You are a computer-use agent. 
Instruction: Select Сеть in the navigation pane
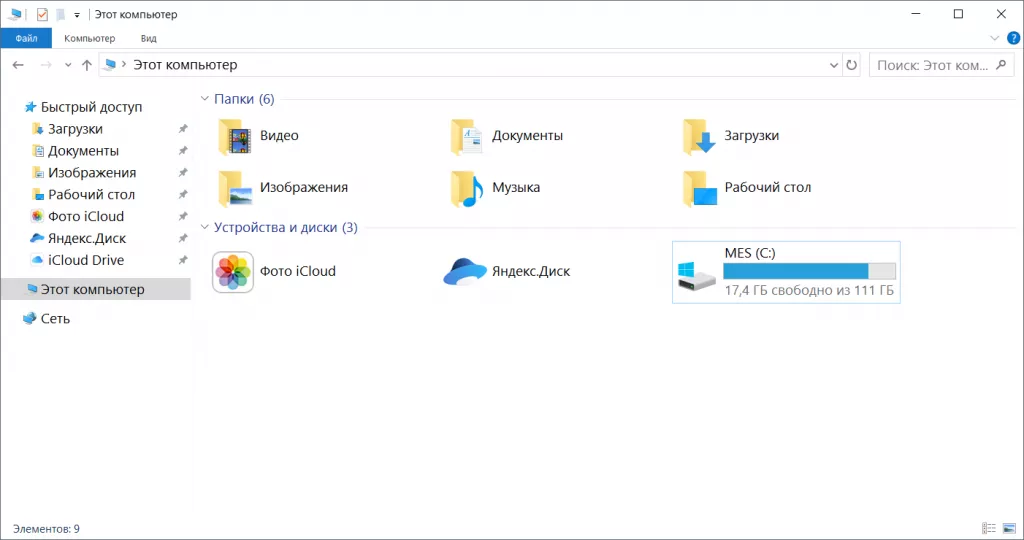click(x=55, y=319)
